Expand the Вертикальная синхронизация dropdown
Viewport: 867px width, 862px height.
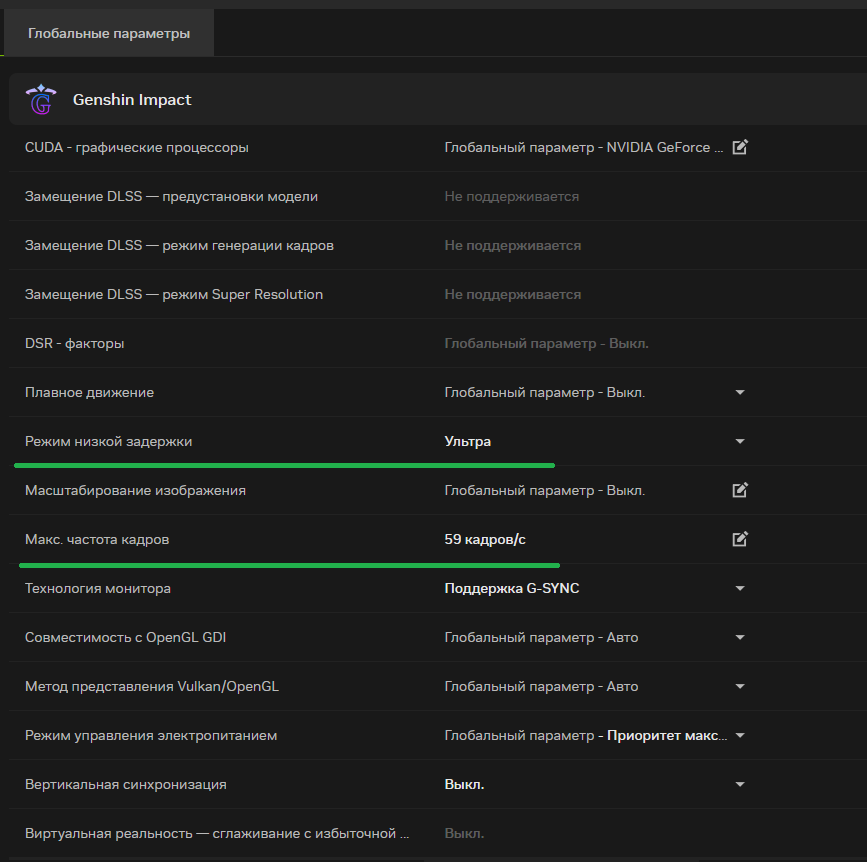point(740,785)
